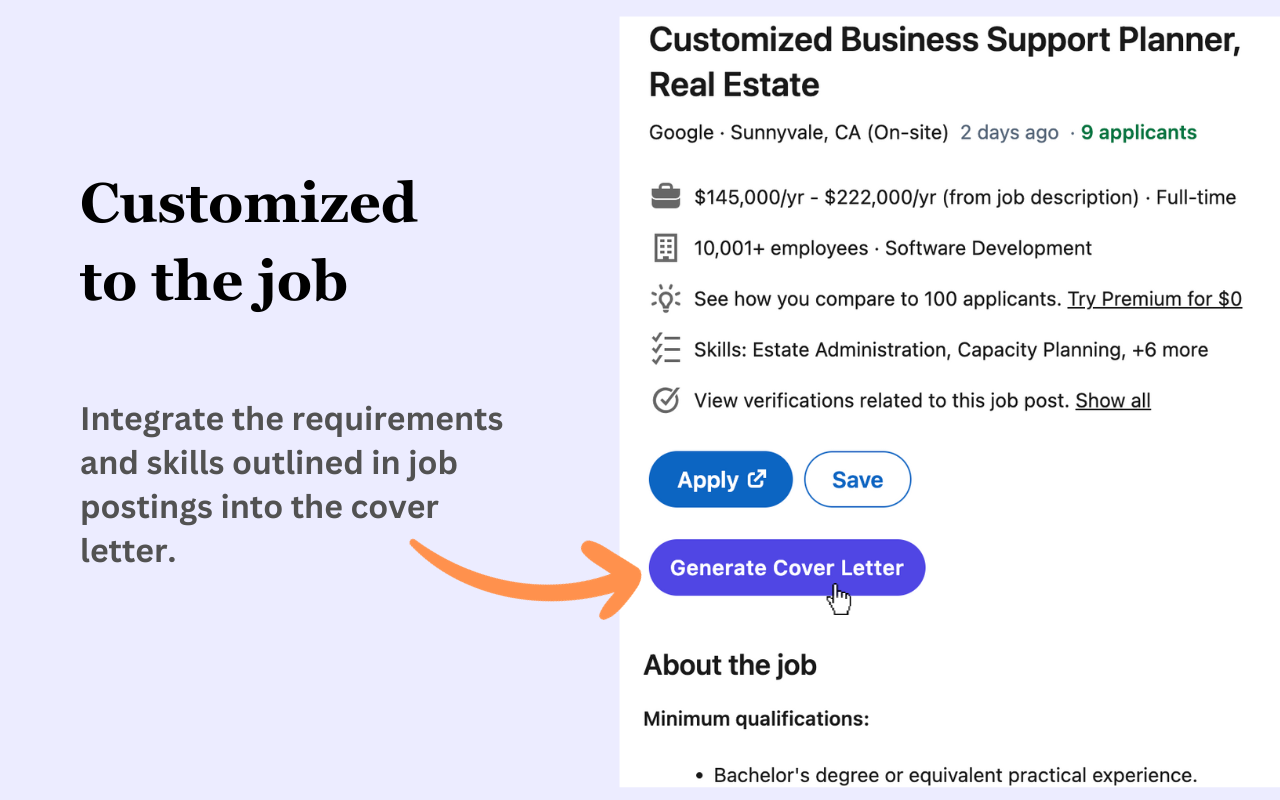This screenshot has width=1280, height=800.
Task: Click the Minimum qualifications label
Action: tap(756, 719)
